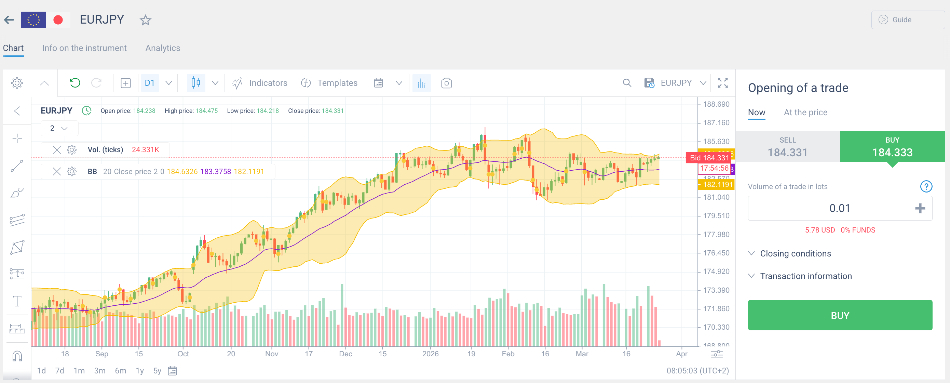Open the volume help question mark

click(926, 186)
